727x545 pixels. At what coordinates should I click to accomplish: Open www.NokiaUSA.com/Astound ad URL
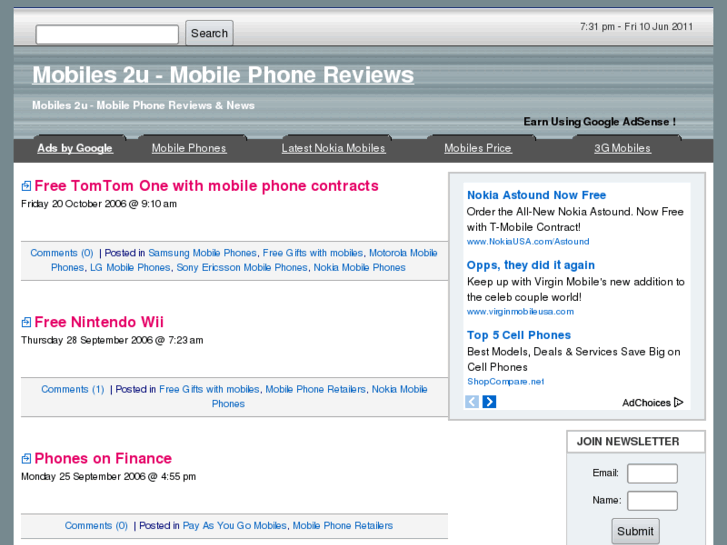pyautogui.click(x=528, y=241)
